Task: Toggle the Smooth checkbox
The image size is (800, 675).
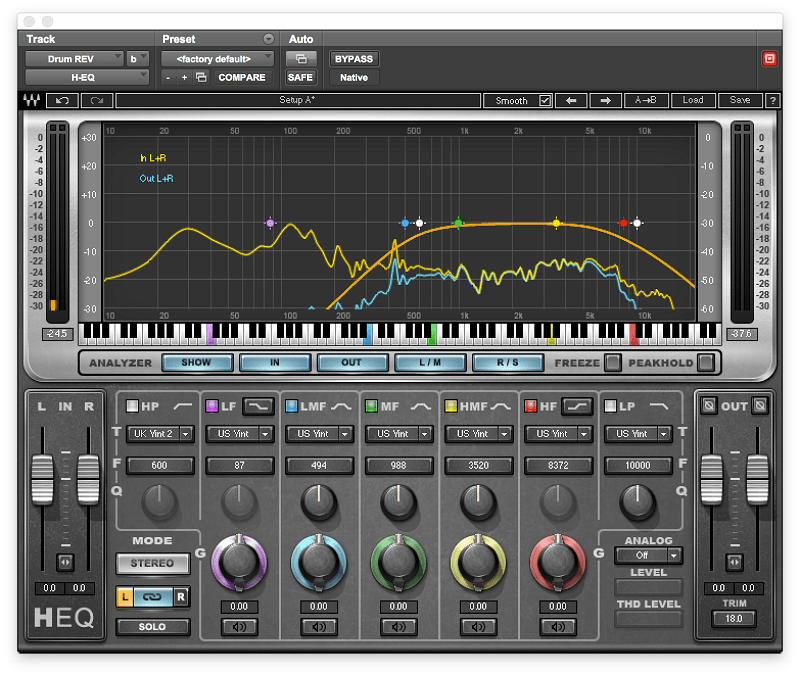Action: (x=545, y=101)
